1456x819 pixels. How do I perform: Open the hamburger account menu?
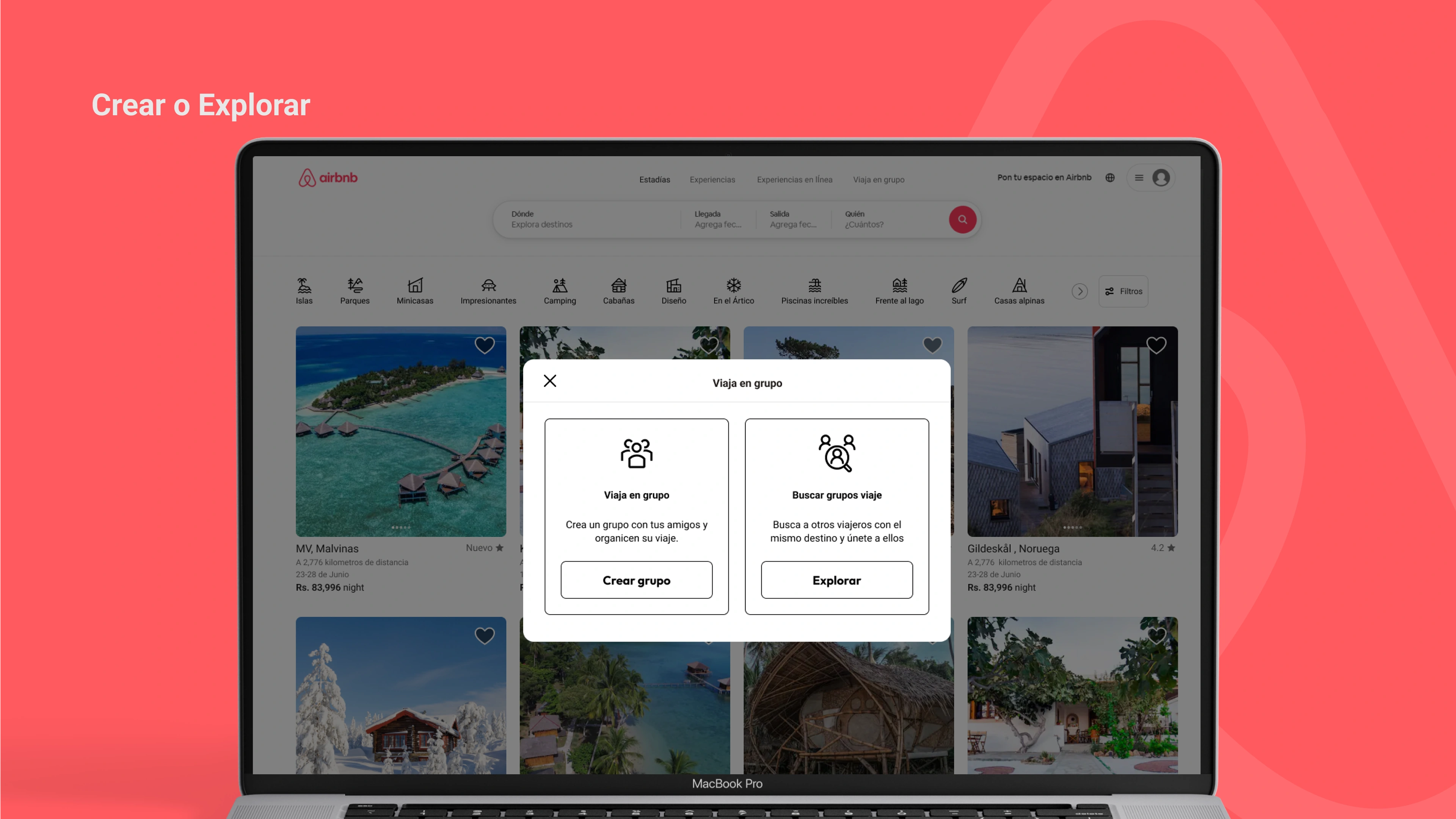click(x=1139, y=178)
